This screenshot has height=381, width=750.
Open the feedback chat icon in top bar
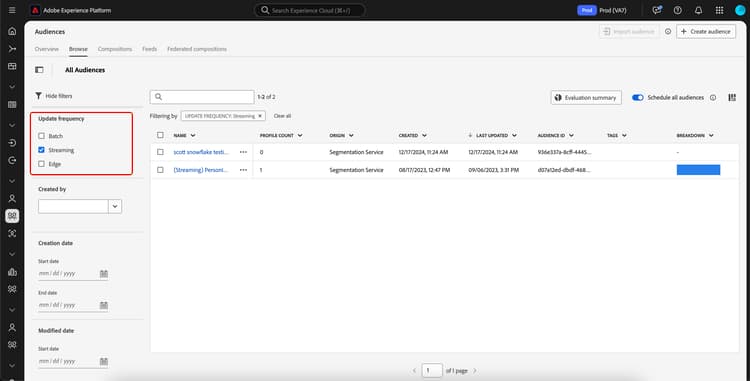(x=657, y=10)
